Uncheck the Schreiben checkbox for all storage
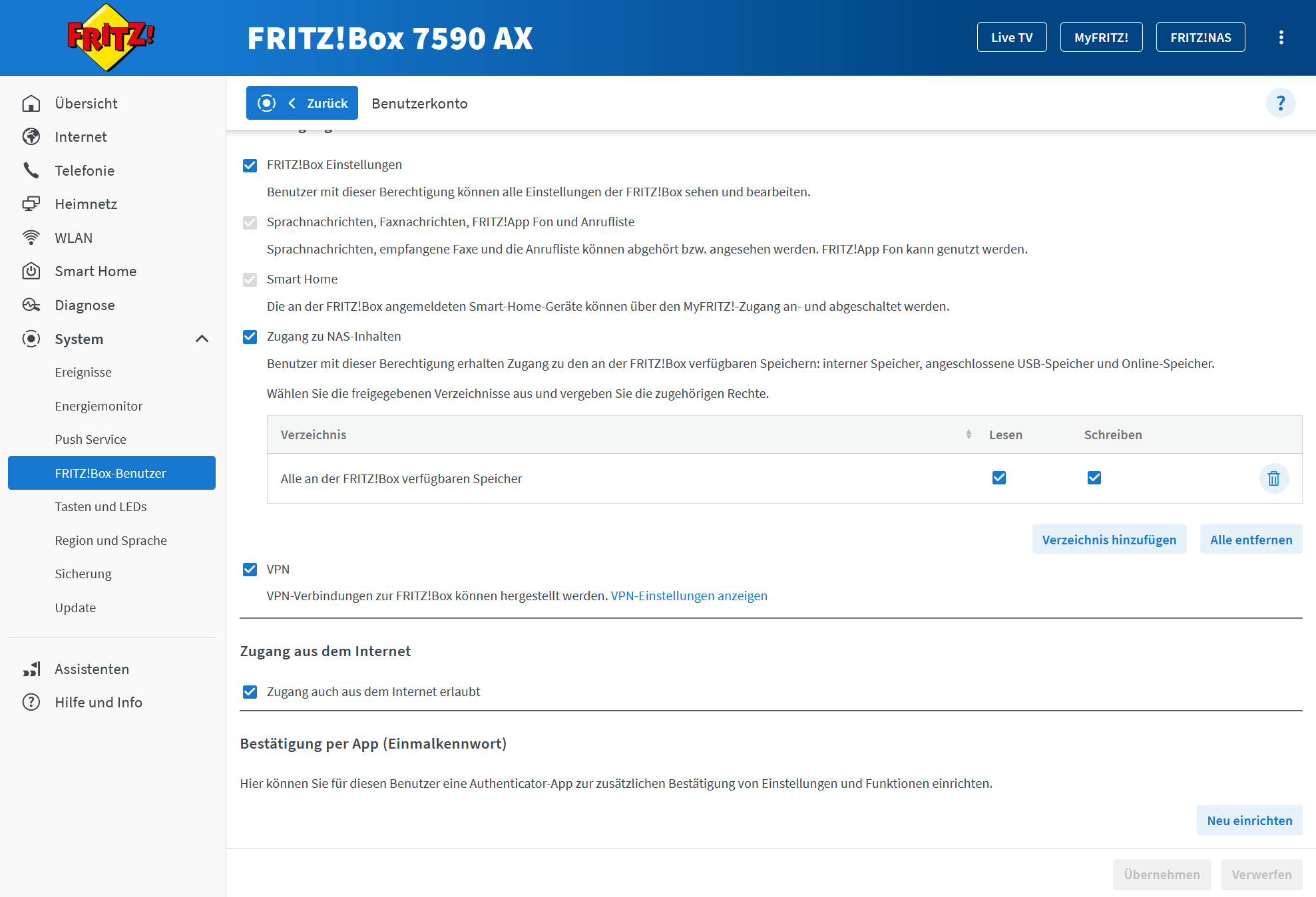1316x897 pixels. [x=1094, y=478]
